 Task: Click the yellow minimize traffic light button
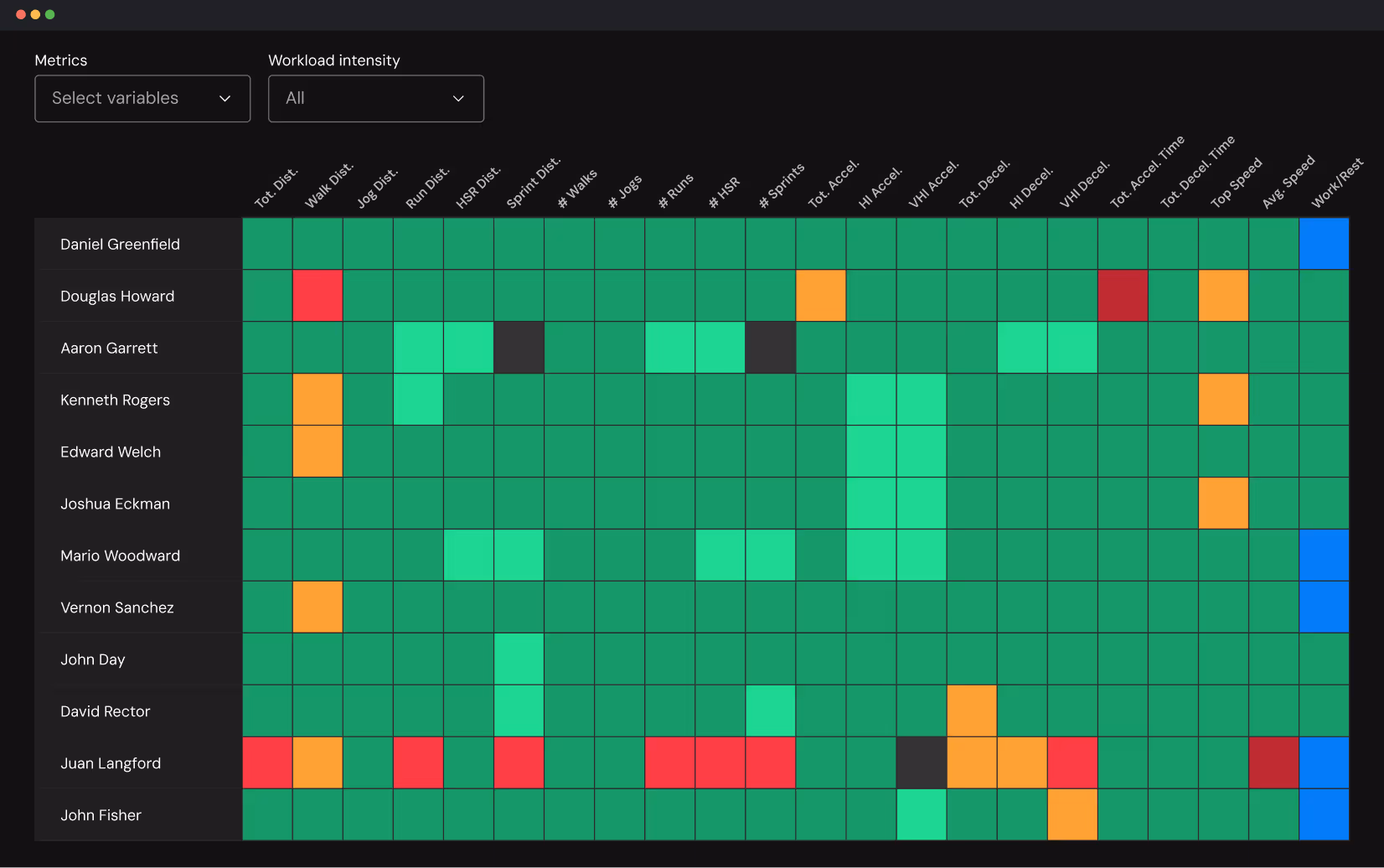point(34,14)
